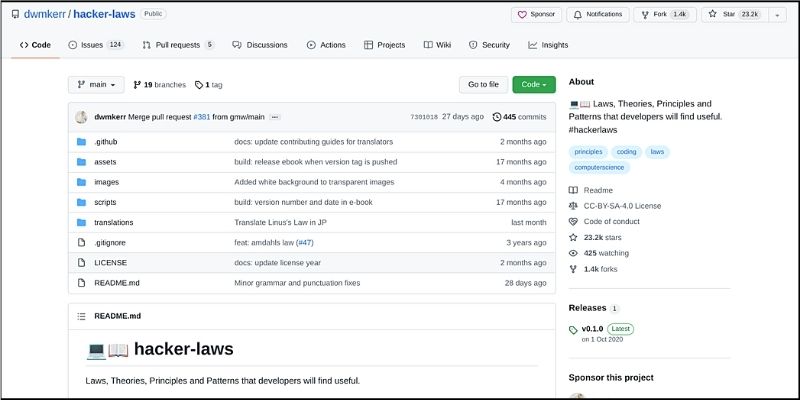Open the Code of conduct link
Screen dimensions: 800x400
[x=604, y=221]
